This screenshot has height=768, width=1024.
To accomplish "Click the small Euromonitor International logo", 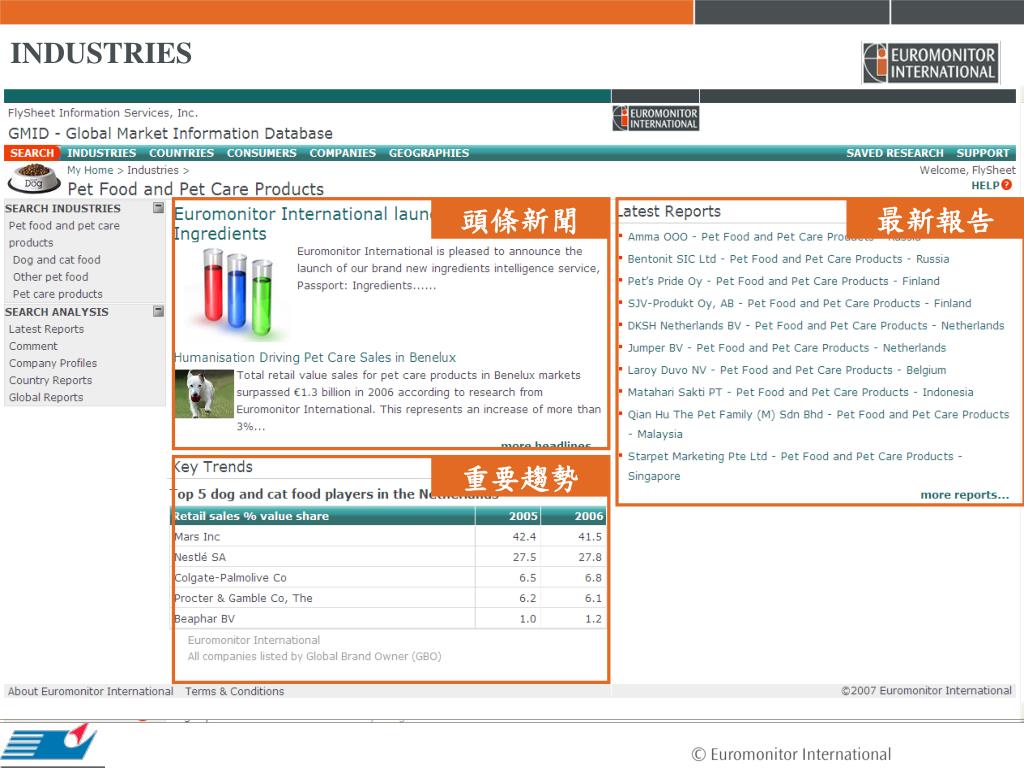I will (x=656, y=118).
